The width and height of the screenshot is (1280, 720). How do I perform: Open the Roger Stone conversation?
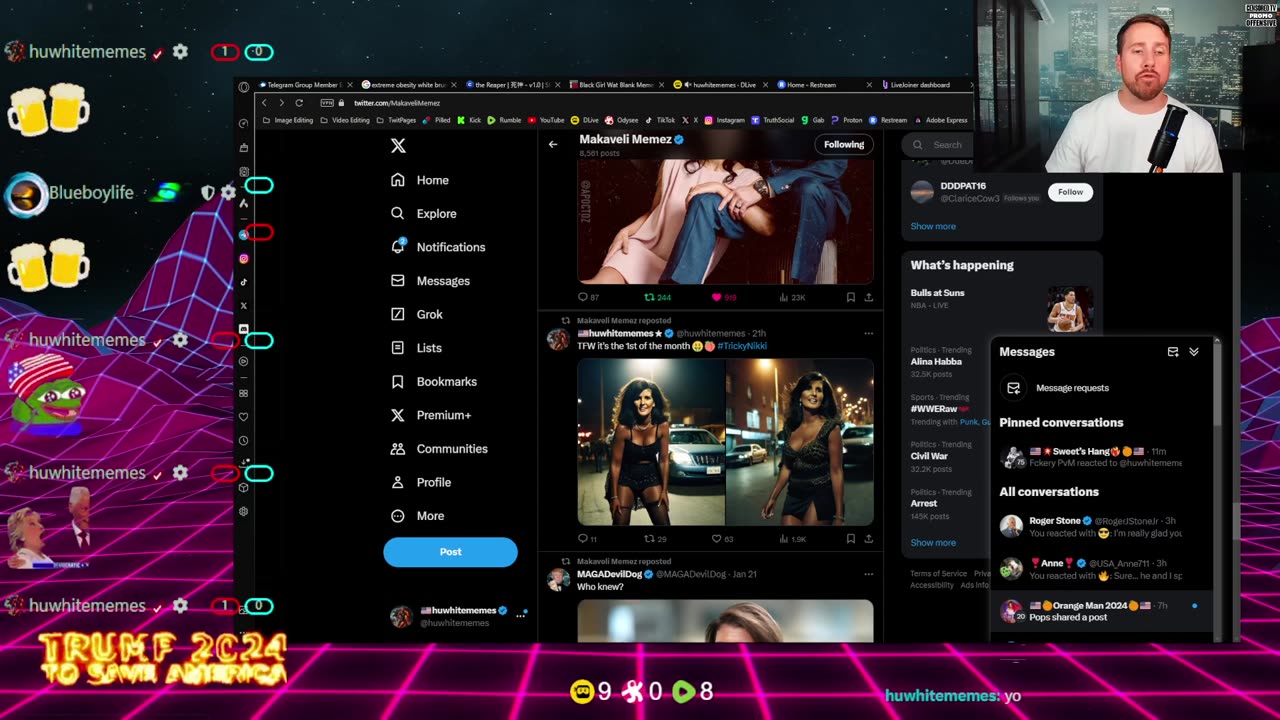(x=1104, y=527)
